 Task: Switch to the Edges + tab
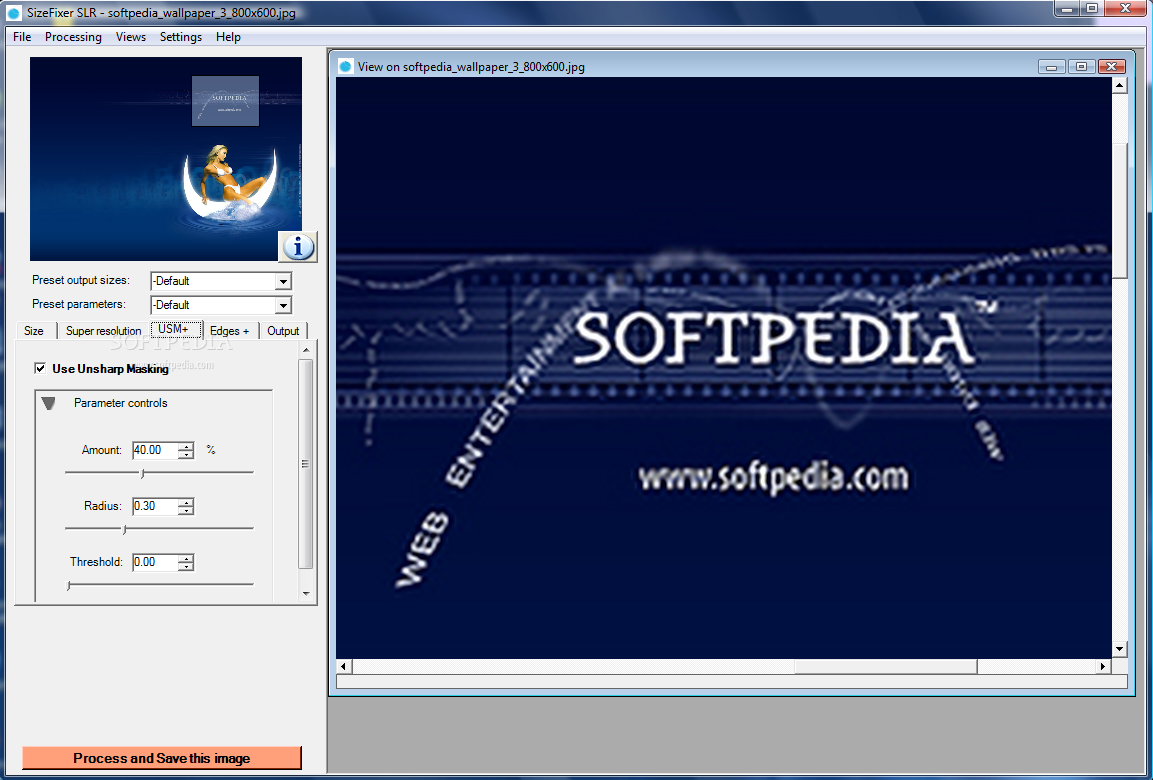pyautogui.click(x=229, y=331)
